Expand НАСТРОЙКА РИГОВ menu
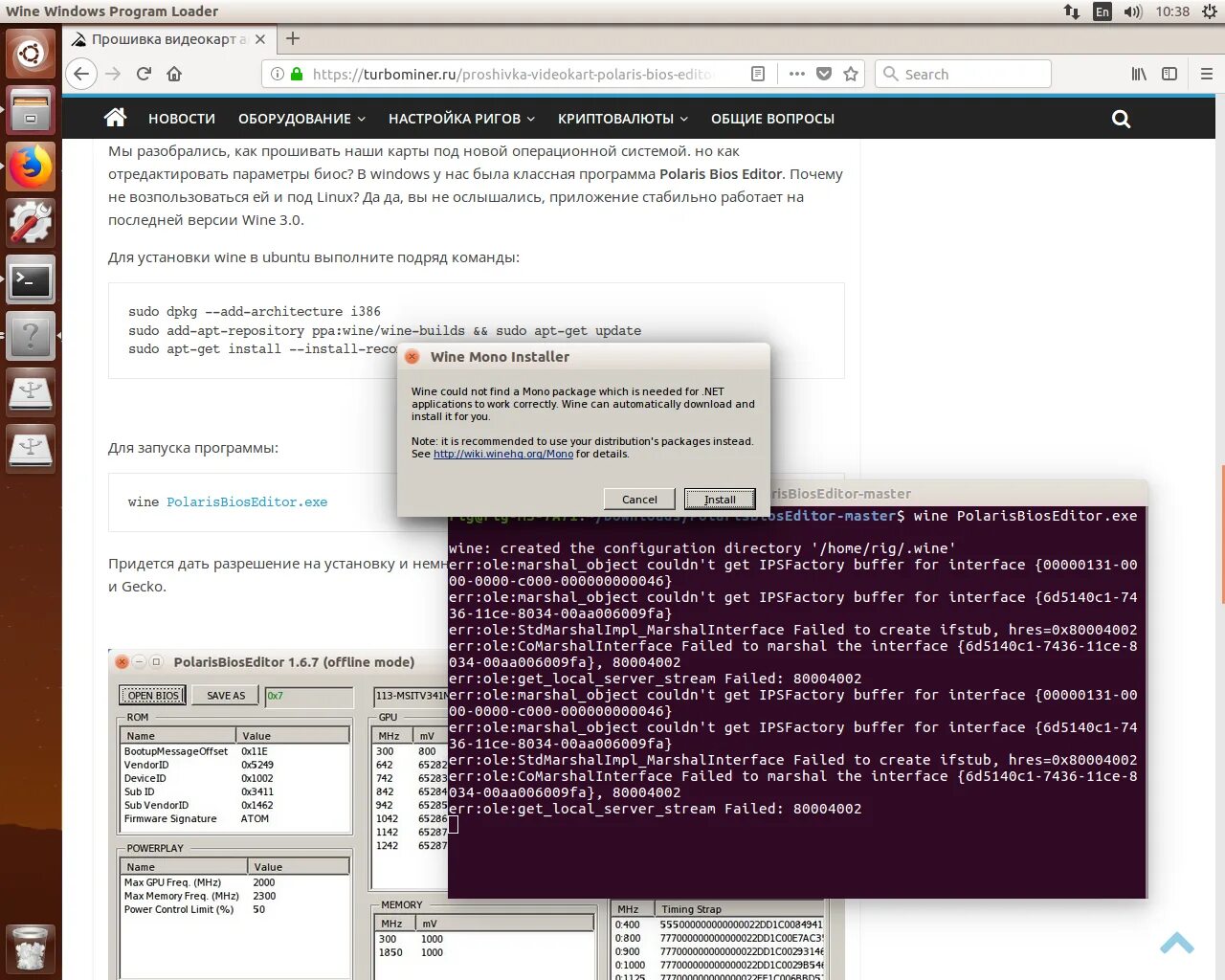 point(461,119)
